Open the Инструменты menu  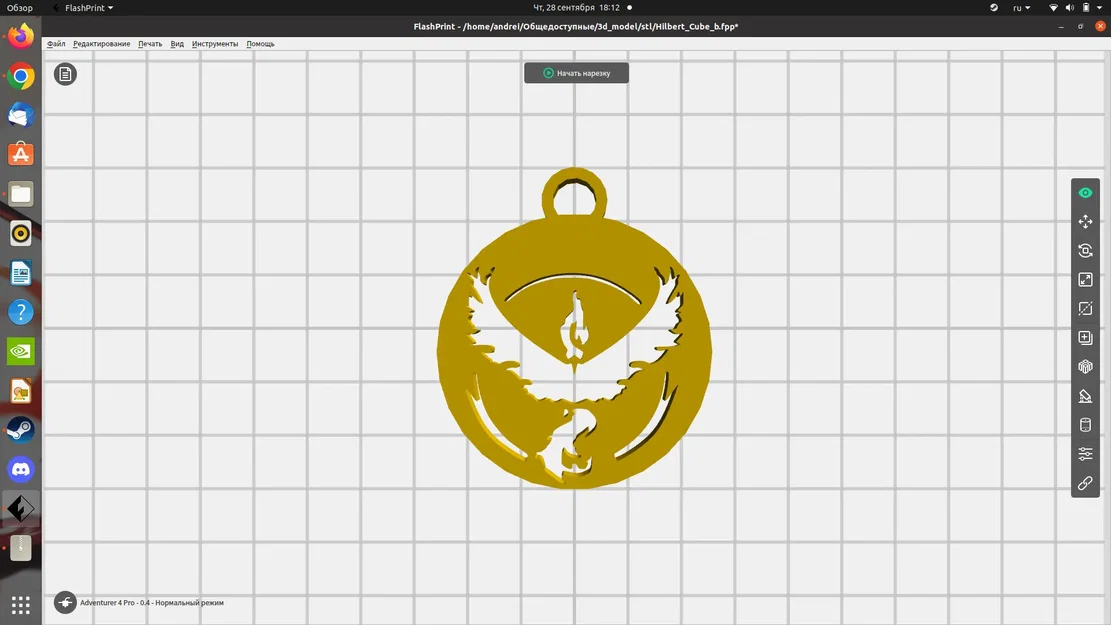[x=215, y=44]
